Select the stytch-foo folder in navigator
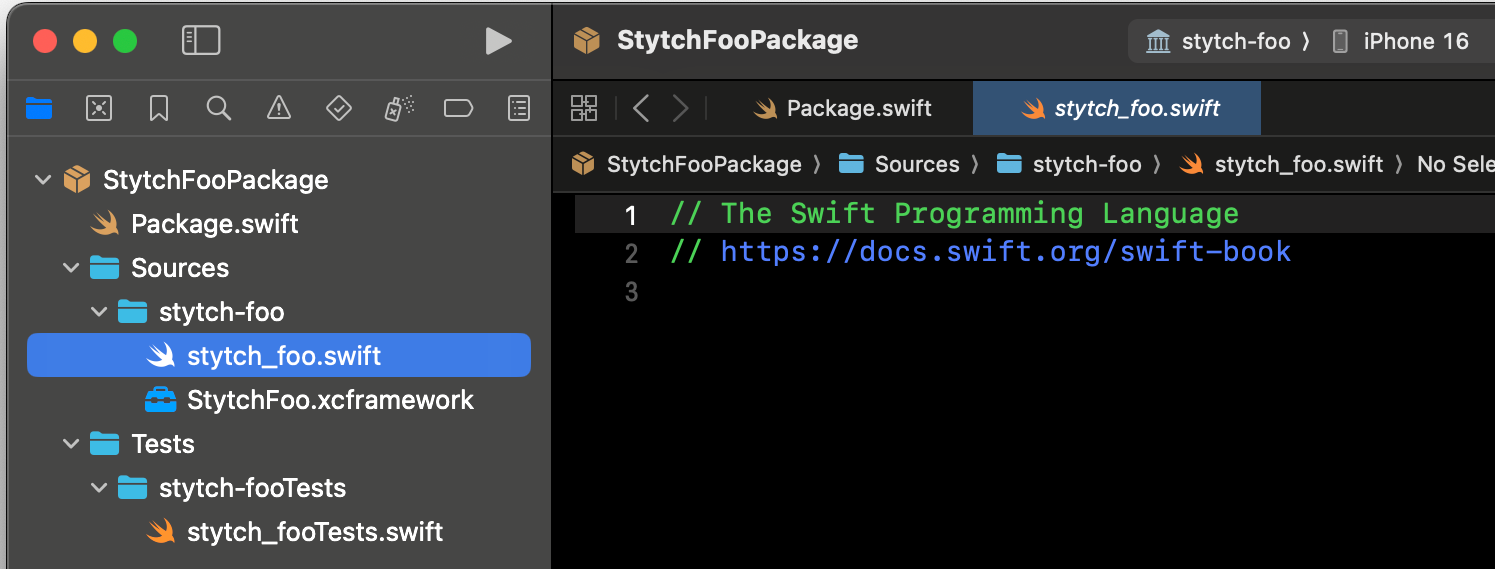 click(x=279, y=312)
